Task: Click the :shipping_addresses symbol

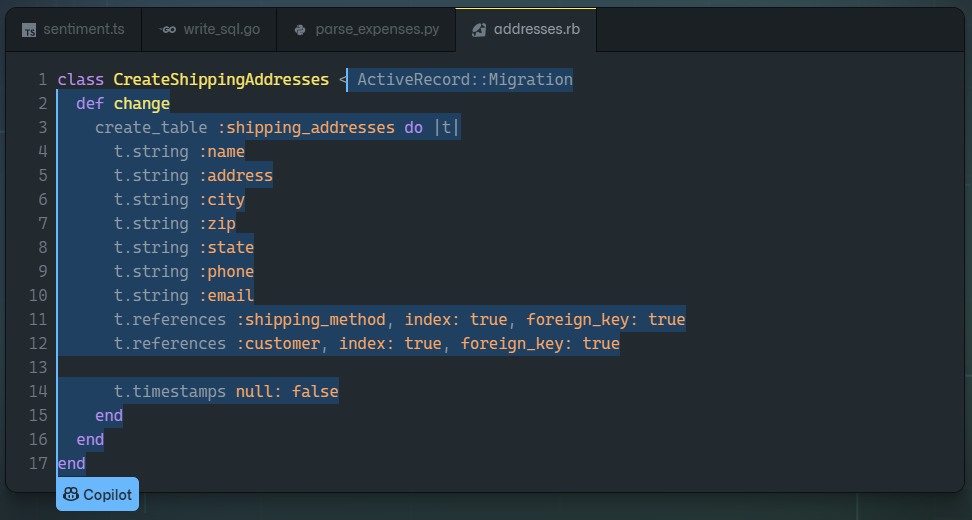Action: click(306, 128)
